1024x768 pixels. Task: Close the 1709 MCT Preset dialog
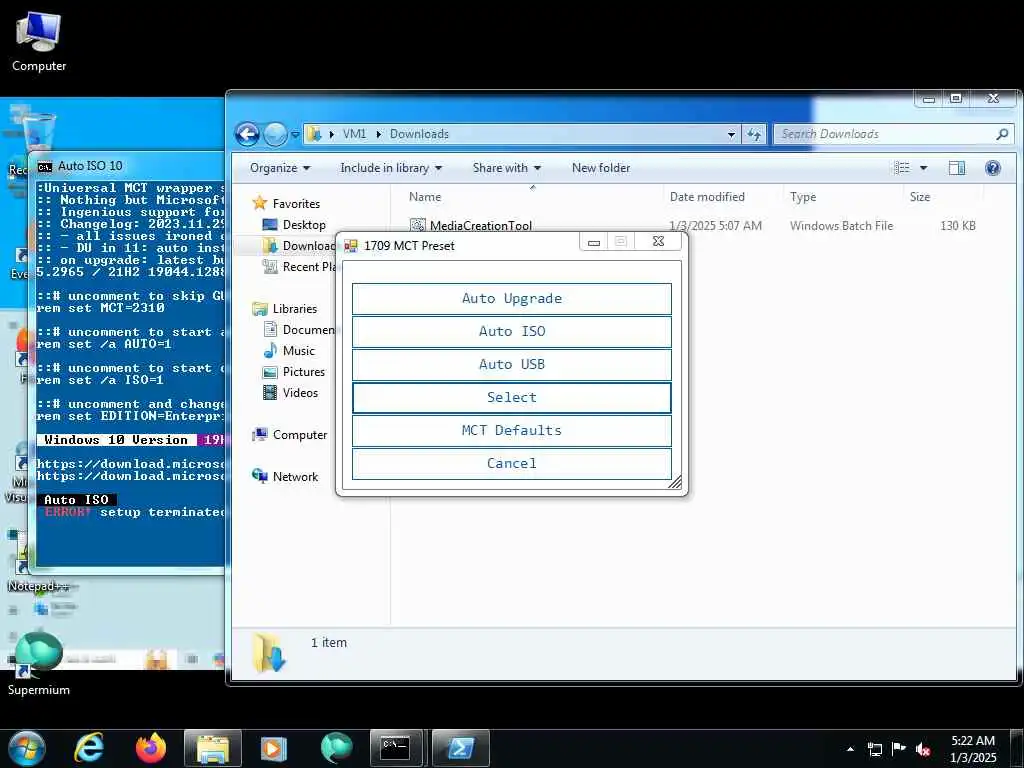(x=658, y=242)
